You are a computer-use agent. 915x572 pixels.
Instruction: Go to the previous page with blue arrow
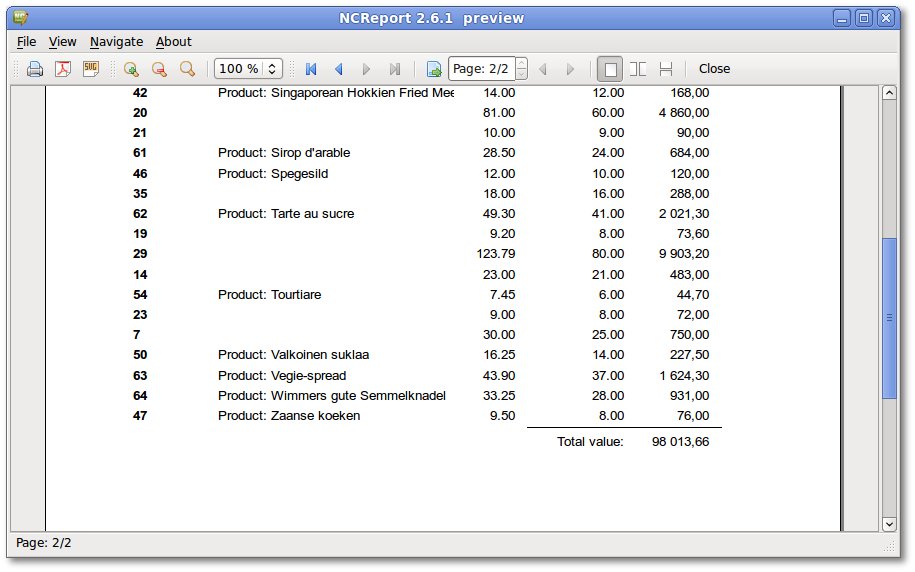[x=338, y=69]
